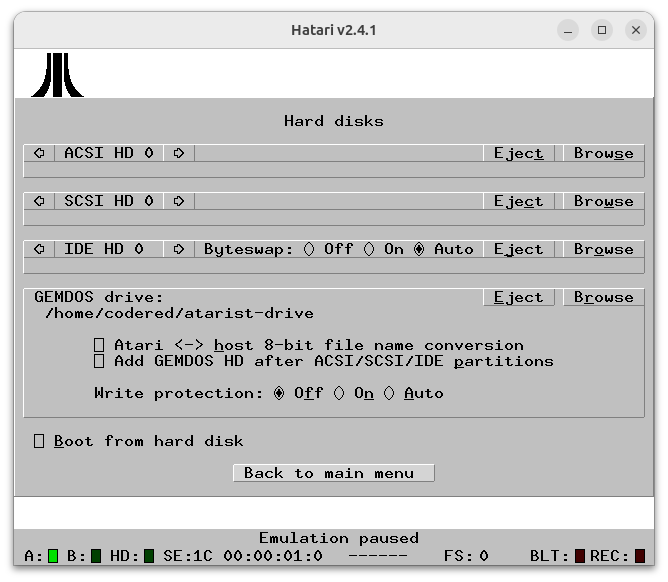Click the /home/codered/atarist-drive path text
Viewport: 668px width, 582px height.
pos(179,314)
